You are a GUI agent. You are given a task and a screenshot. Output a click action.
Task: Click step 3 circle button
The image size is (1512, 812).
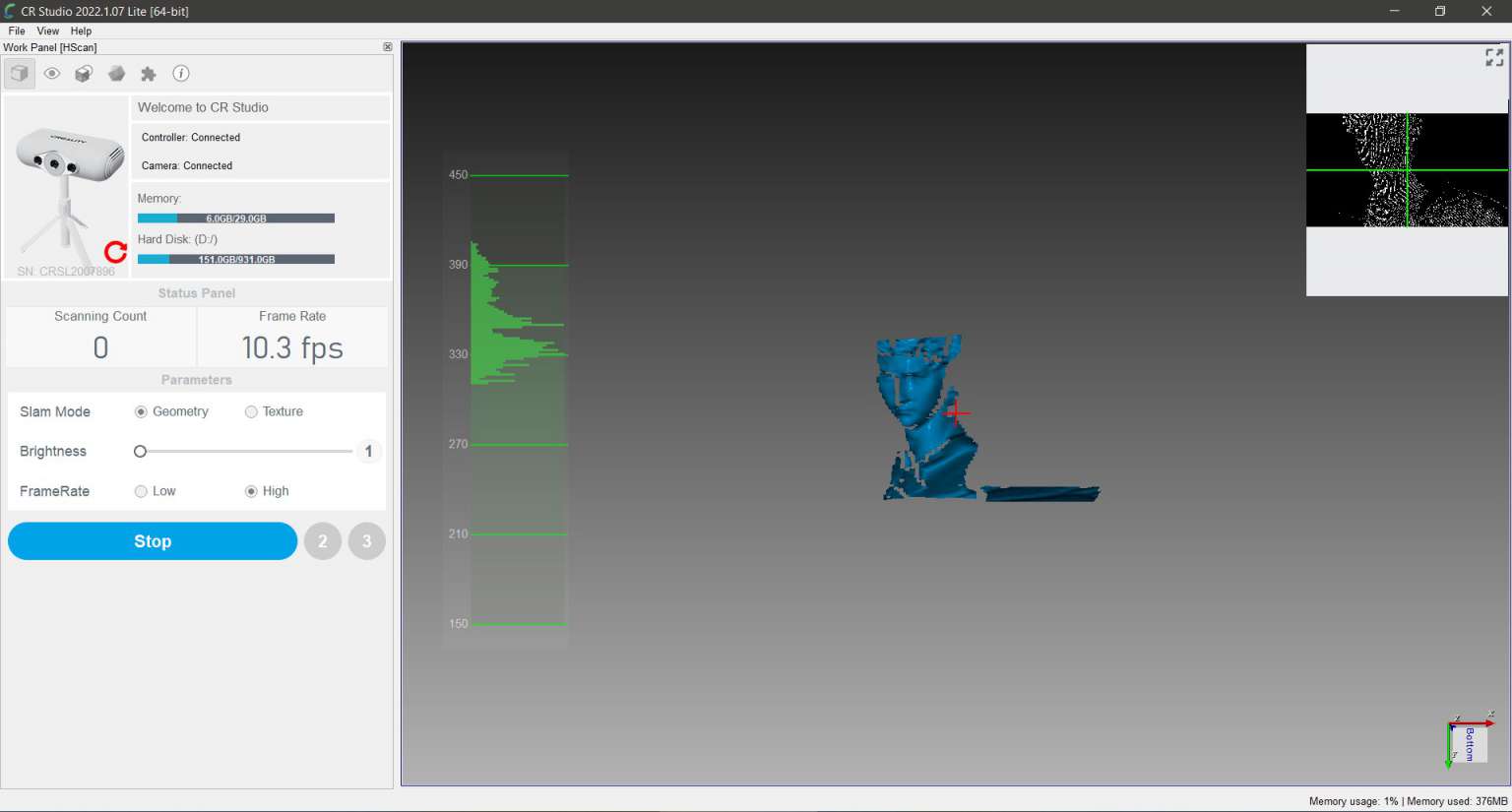click(366, 540)
